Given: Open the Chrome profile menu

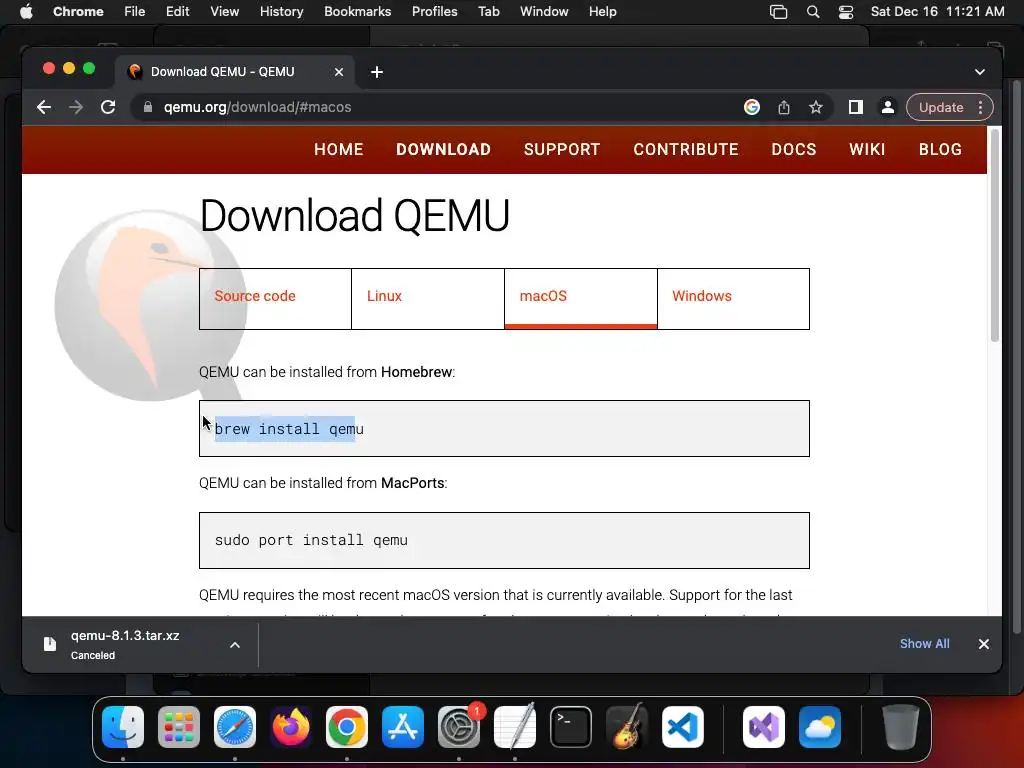Looking at the screenshot, I should pyautogui.click(x=888, y=107).
